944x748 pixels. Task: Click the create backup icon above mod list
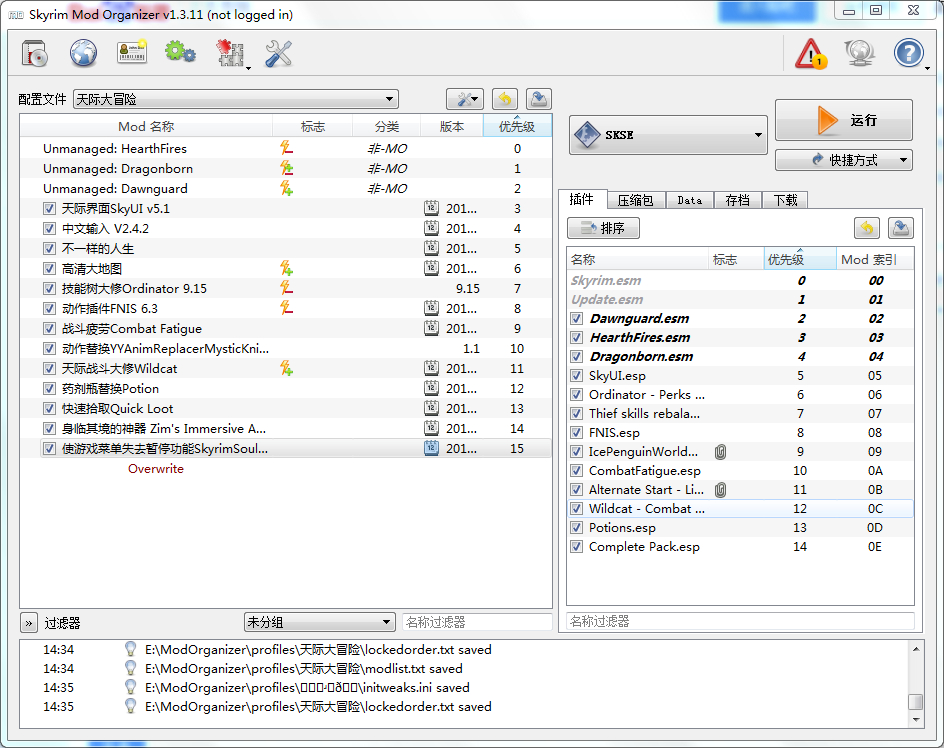539,99
